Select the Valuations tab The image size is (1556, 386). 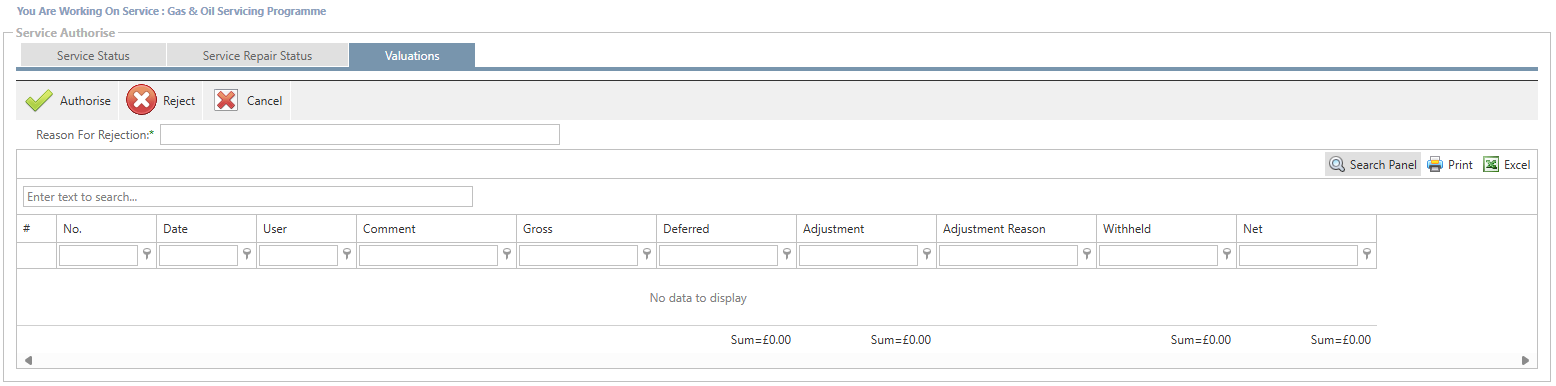pos(412,56)
